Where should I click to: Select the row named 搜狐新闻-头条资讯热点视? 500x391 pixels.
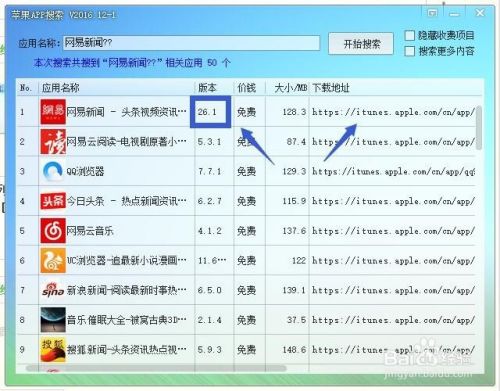[x=246, y=349]
